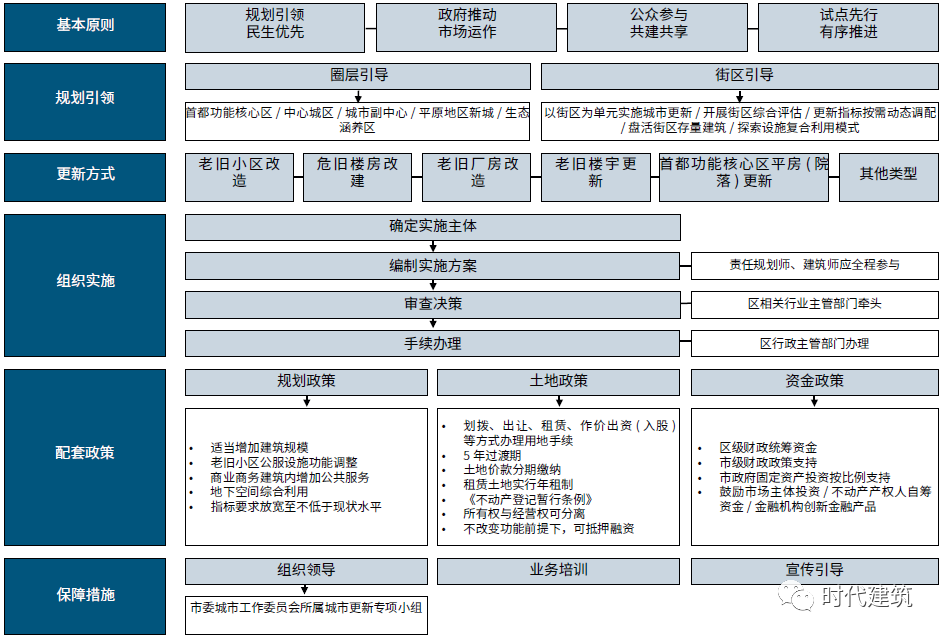The height and width of the screenshot is (638, 943).
Task: Select the 所有权与经营权可分离 bullet
Action: tap(524, 514)
